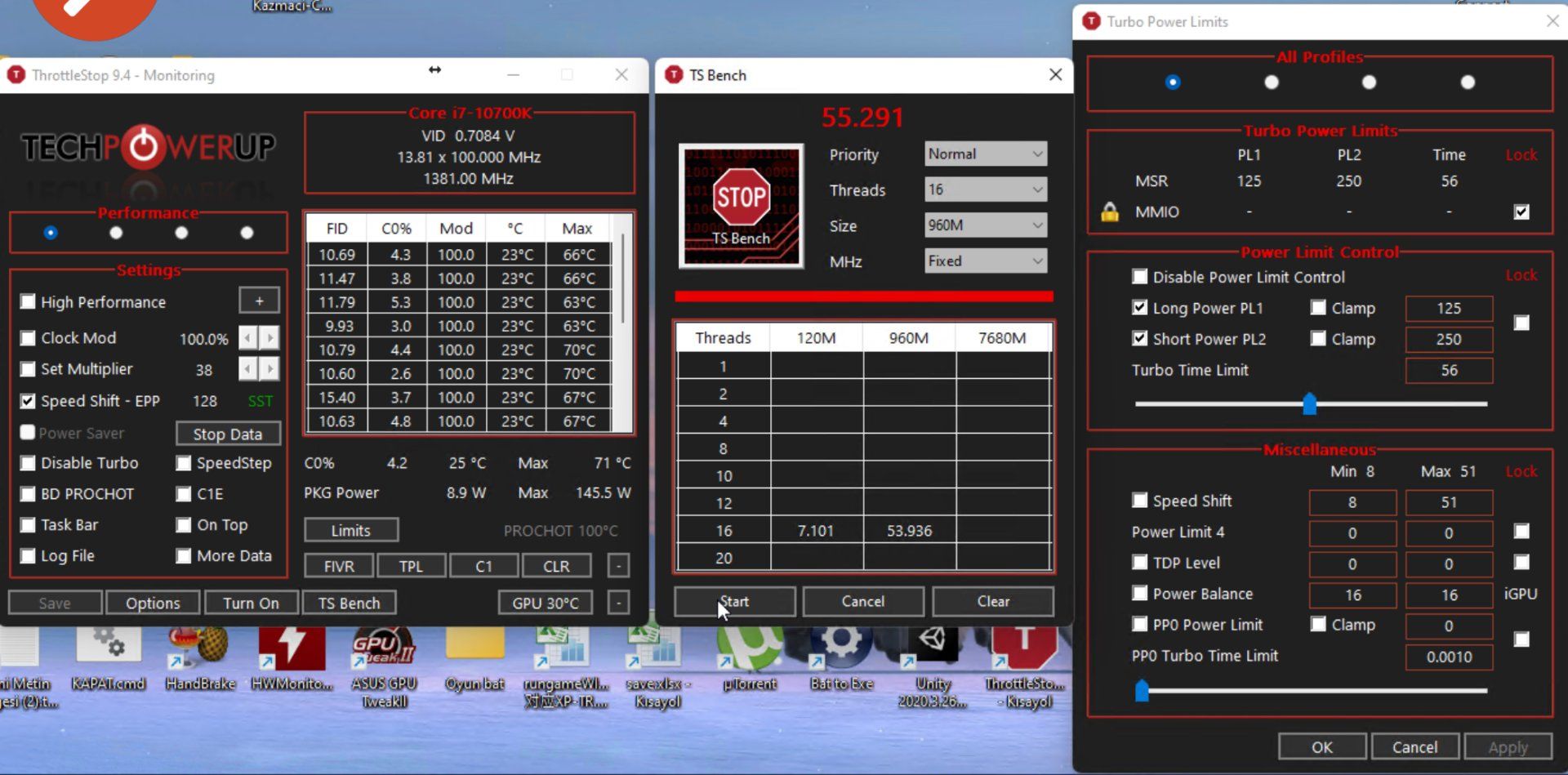Viewport: 1568px width, 775px height.
Task: Open ThrottleStop Options
Action: pos(153,603)
